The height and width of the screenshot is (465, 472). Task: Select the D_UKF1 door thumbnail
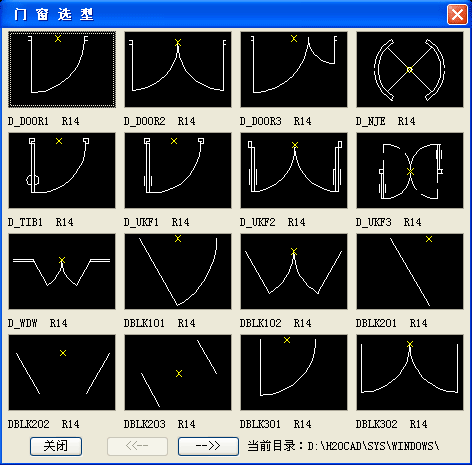[178, 170]
